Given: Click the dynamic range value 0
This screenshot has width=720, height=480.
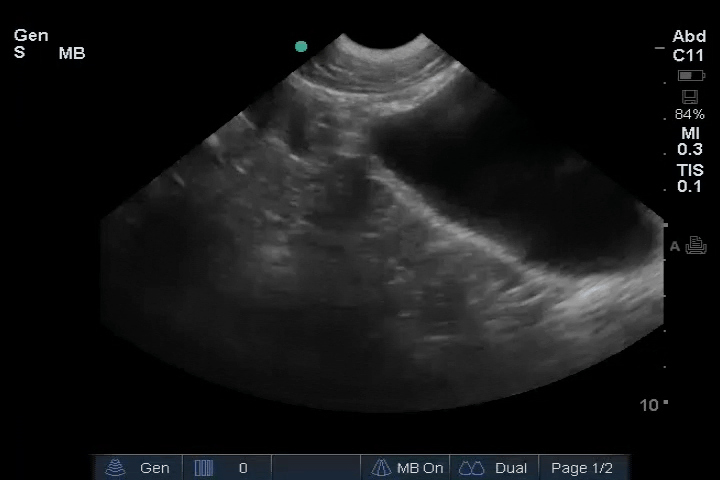Looking at the screenshot, I should [x=243, y=467].
